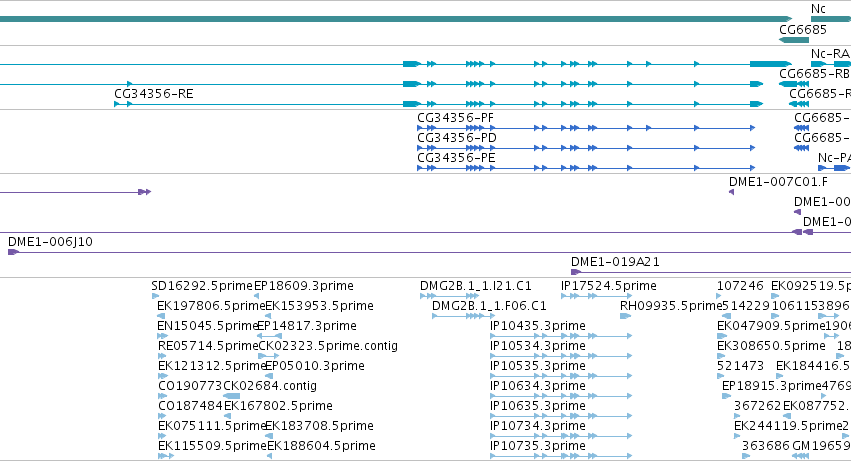This screenshot has width=851, height=461.
Task: Click the 107246 feature label
Action: point(740,286)
